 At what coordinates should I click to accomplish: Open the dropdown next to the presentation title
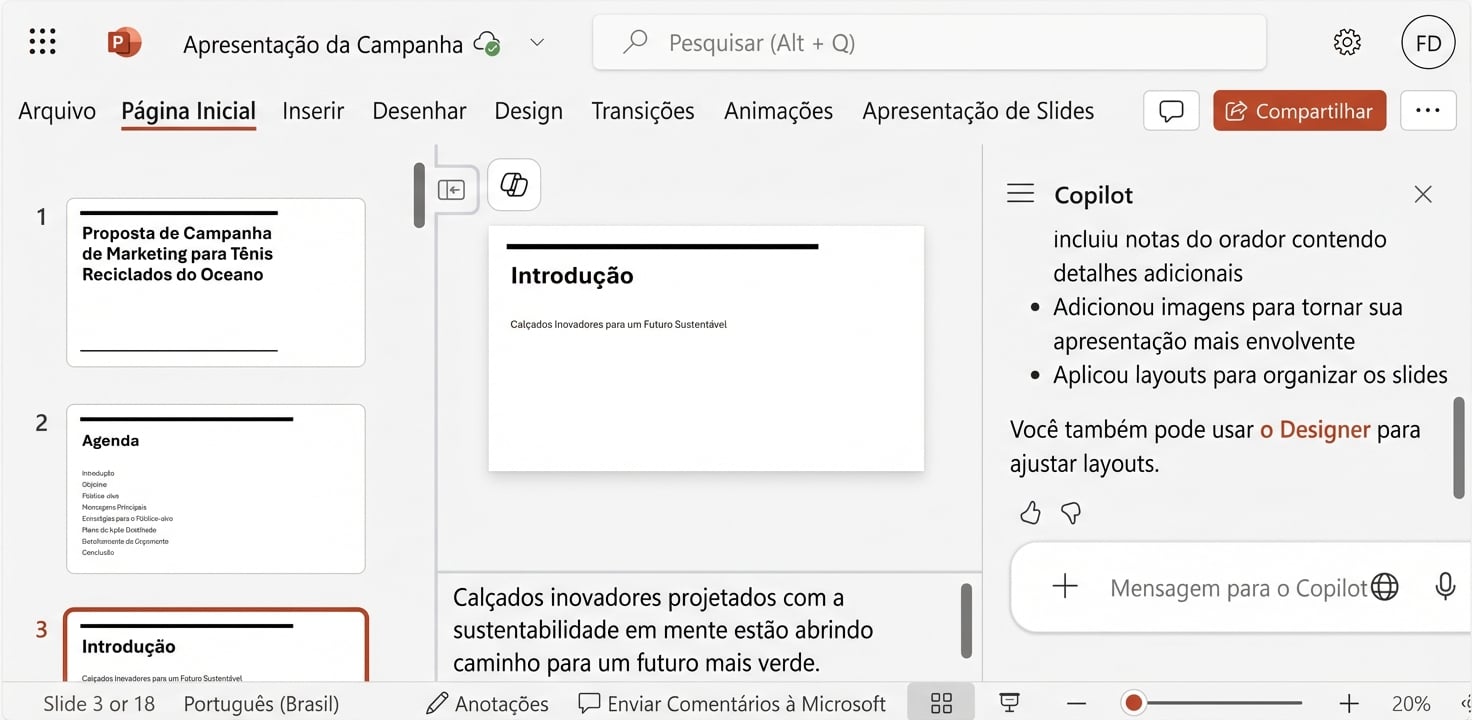pos(537,43)
